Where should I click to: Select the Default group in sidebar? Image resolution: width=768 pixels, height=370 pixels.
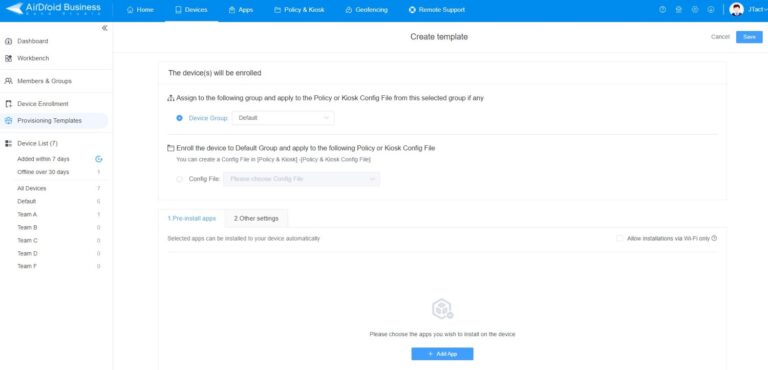pos(26,201)
